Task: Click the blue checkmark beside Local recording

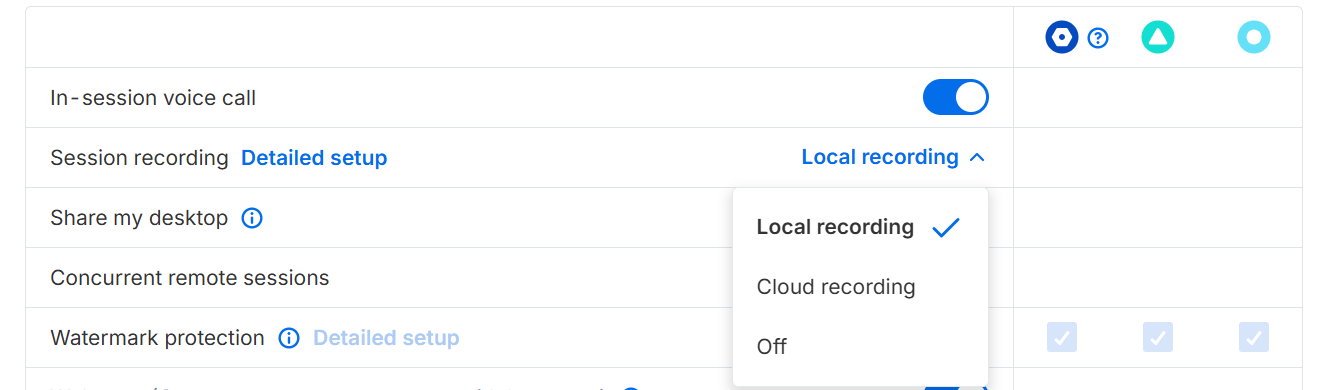Action: (x=946, y=228)
